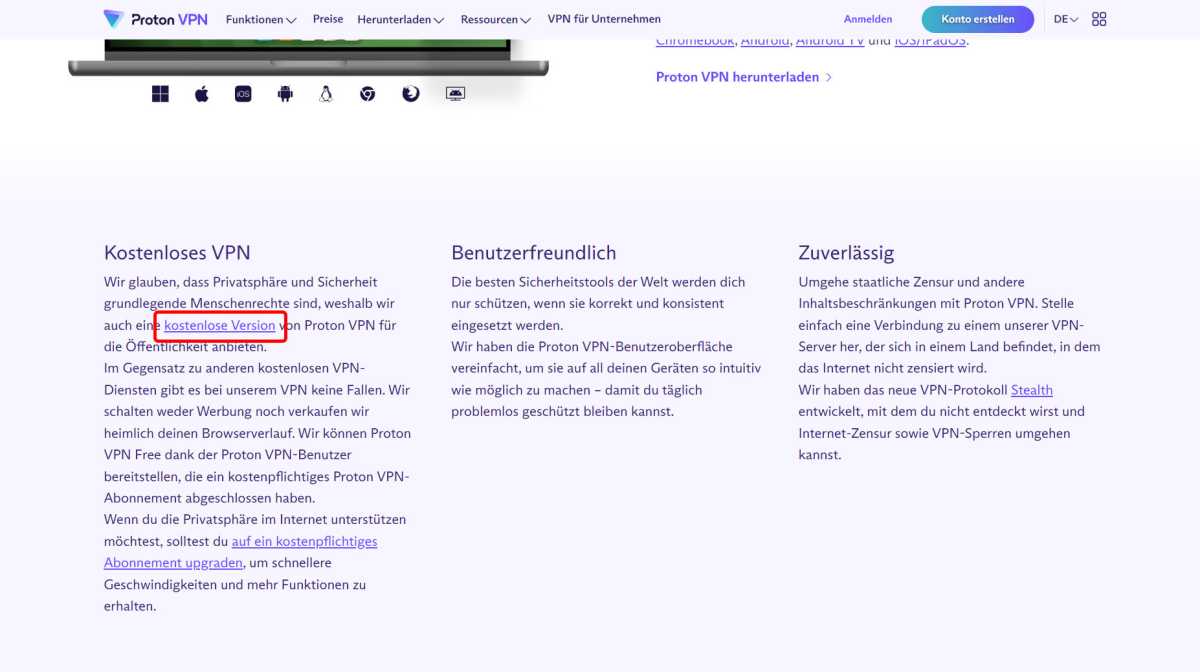Viewport: 1200px width, 672px height.
Task: Open VPN für Unternehmen in the navigation
Action: [604, 19]
